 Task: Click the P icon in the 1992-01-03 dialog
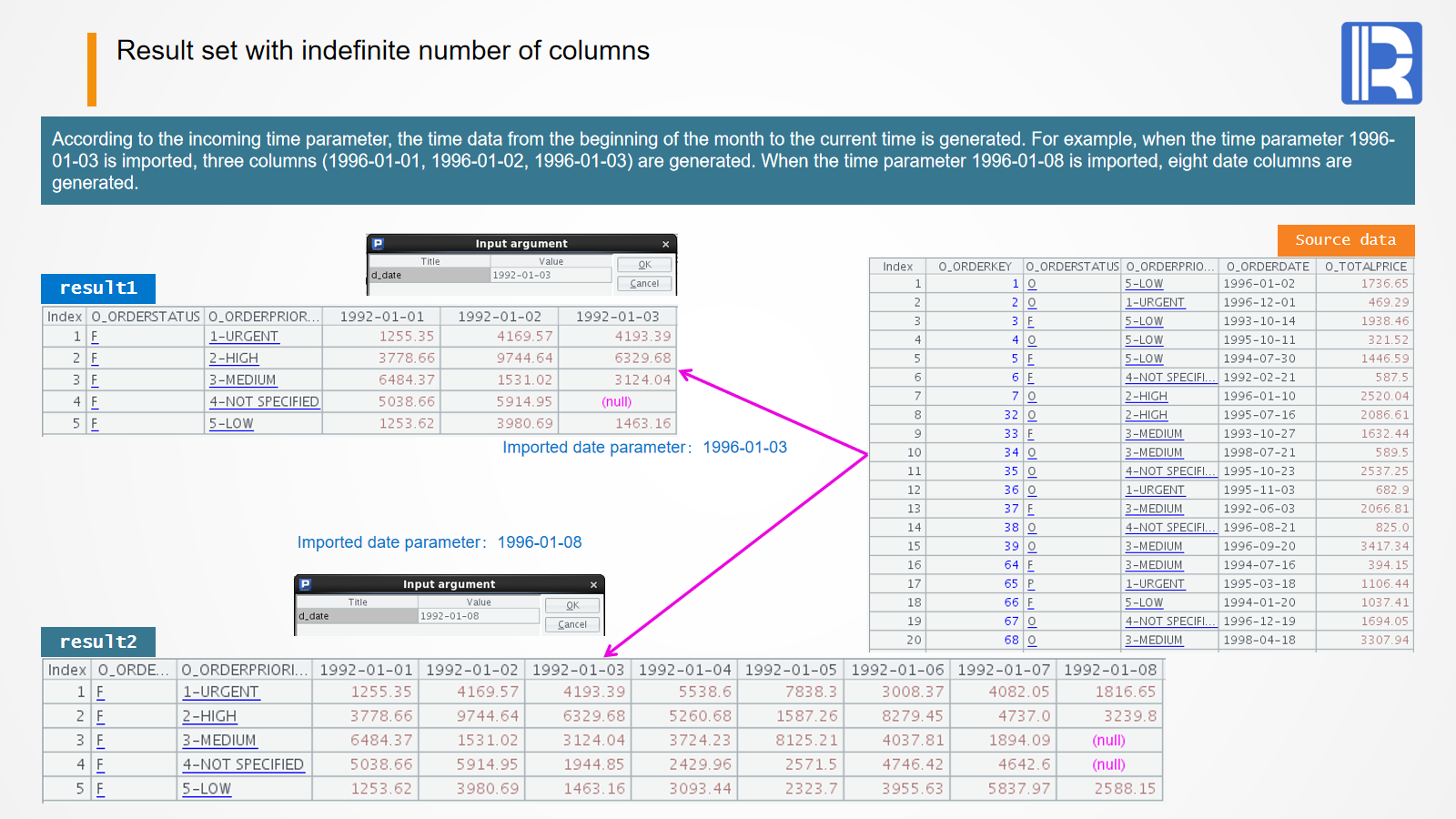pyautogui.click(x=378, y=244)
